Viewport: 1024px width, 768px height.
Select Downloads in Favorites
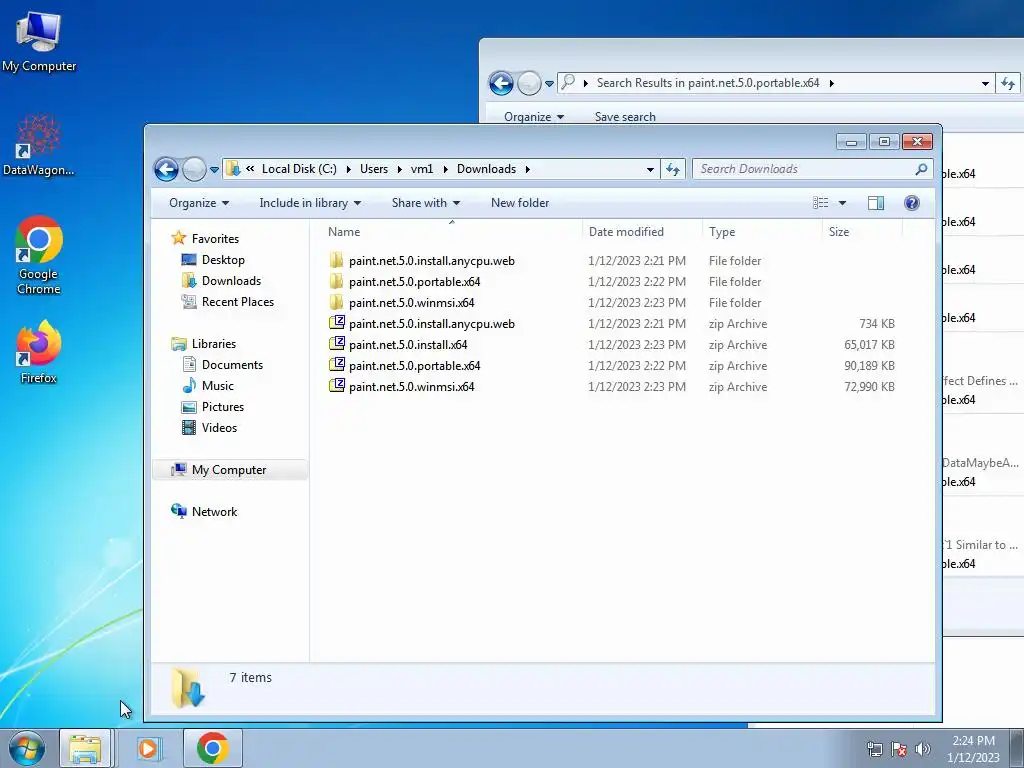point(222,281)
